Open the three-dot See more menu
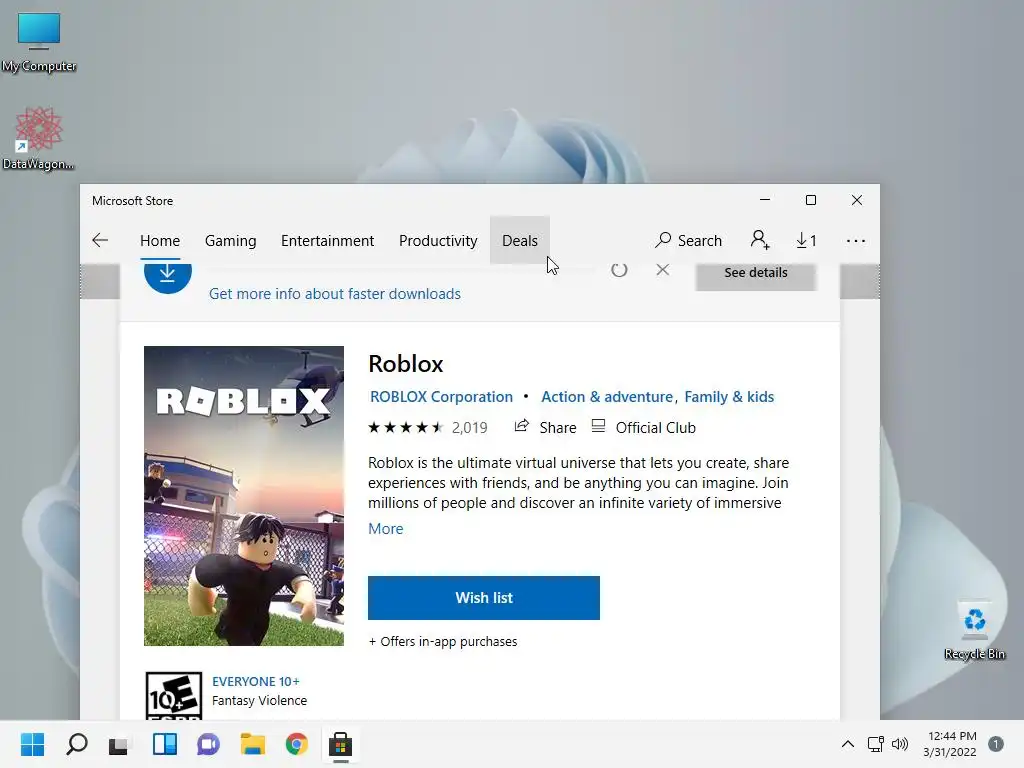This screenshot has width=1024, height=768. coord(856,240)
